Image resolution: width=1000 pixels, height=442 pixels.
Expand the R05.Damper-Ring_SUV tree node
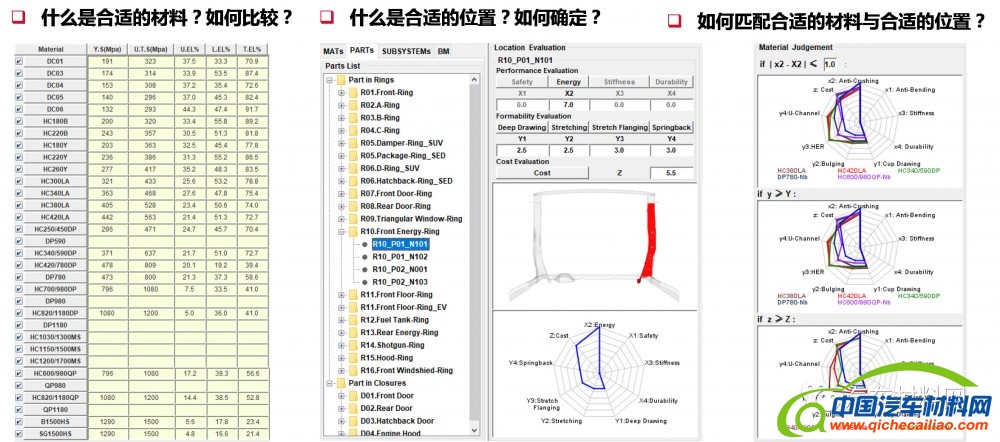coord(341,143)
